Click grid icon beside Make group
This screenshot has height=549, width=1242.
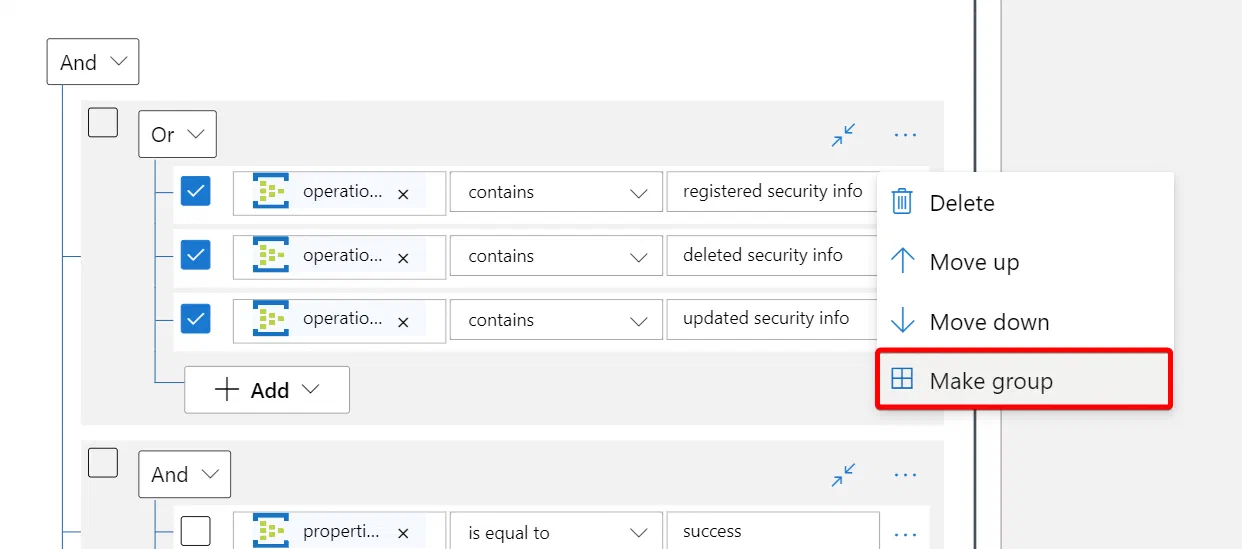(902, 379)
